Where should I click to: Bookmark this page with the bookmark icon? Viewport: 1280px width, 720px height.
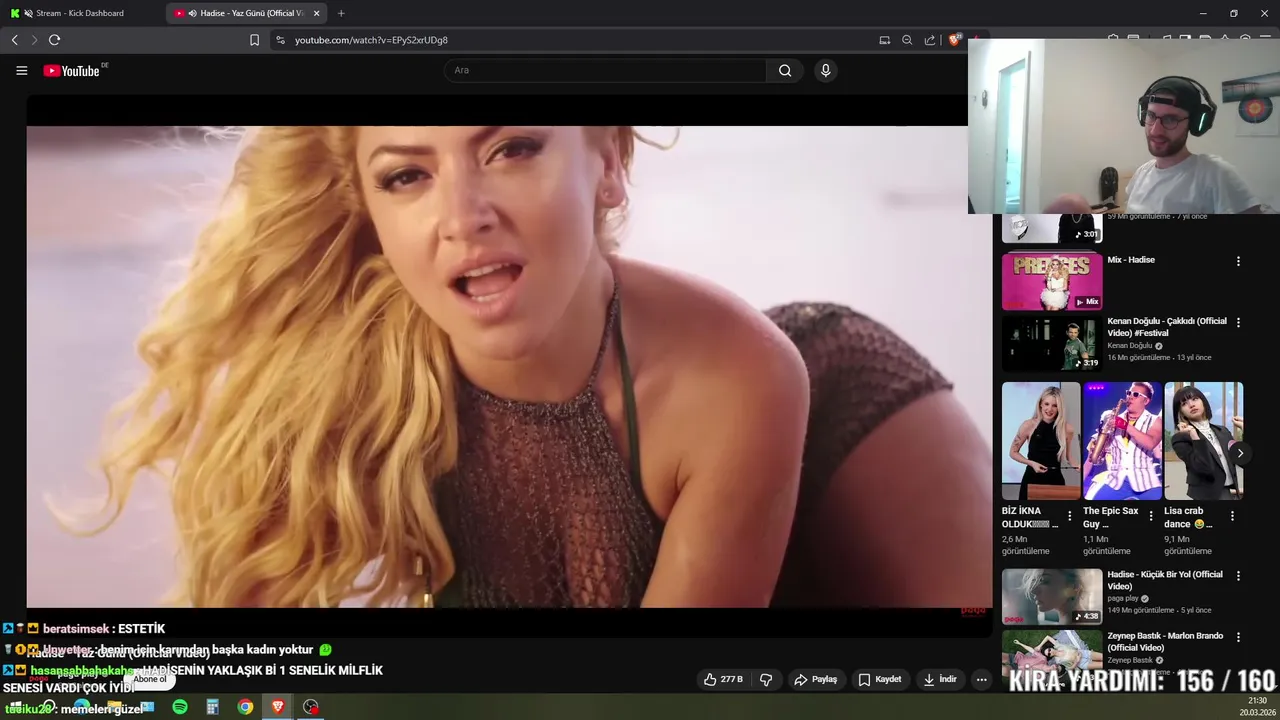254,40
